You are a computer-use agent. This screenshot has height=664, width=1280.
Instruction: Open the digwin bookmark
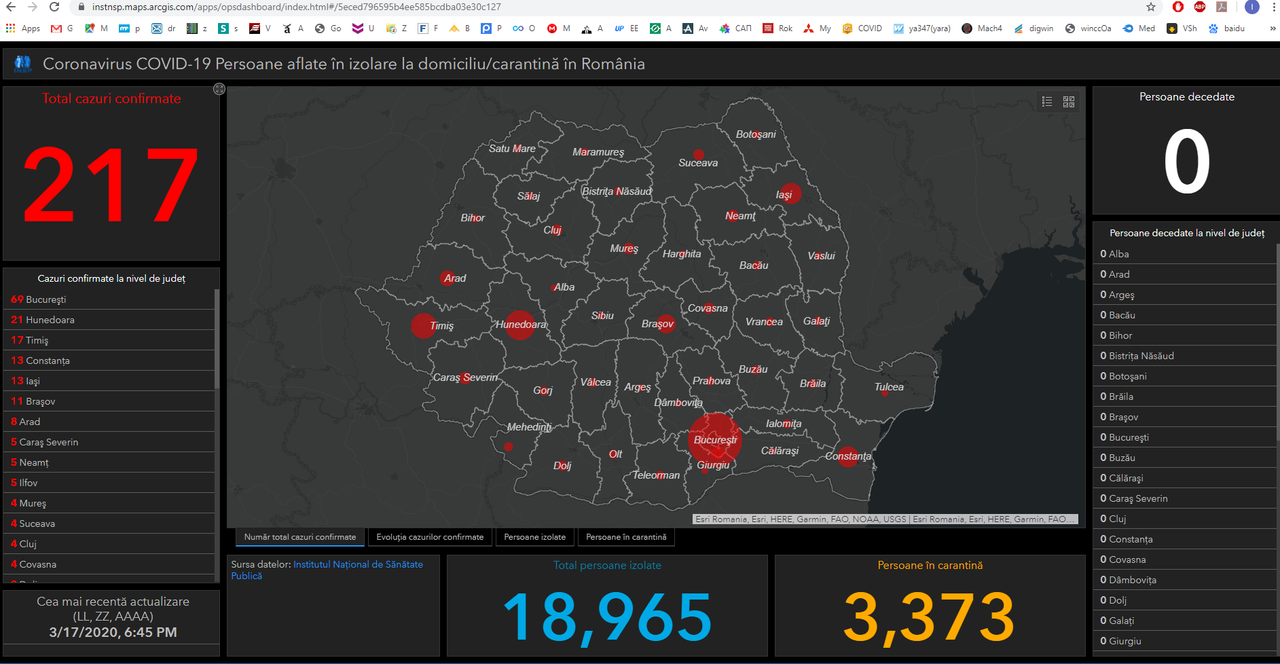[1033, 29]
